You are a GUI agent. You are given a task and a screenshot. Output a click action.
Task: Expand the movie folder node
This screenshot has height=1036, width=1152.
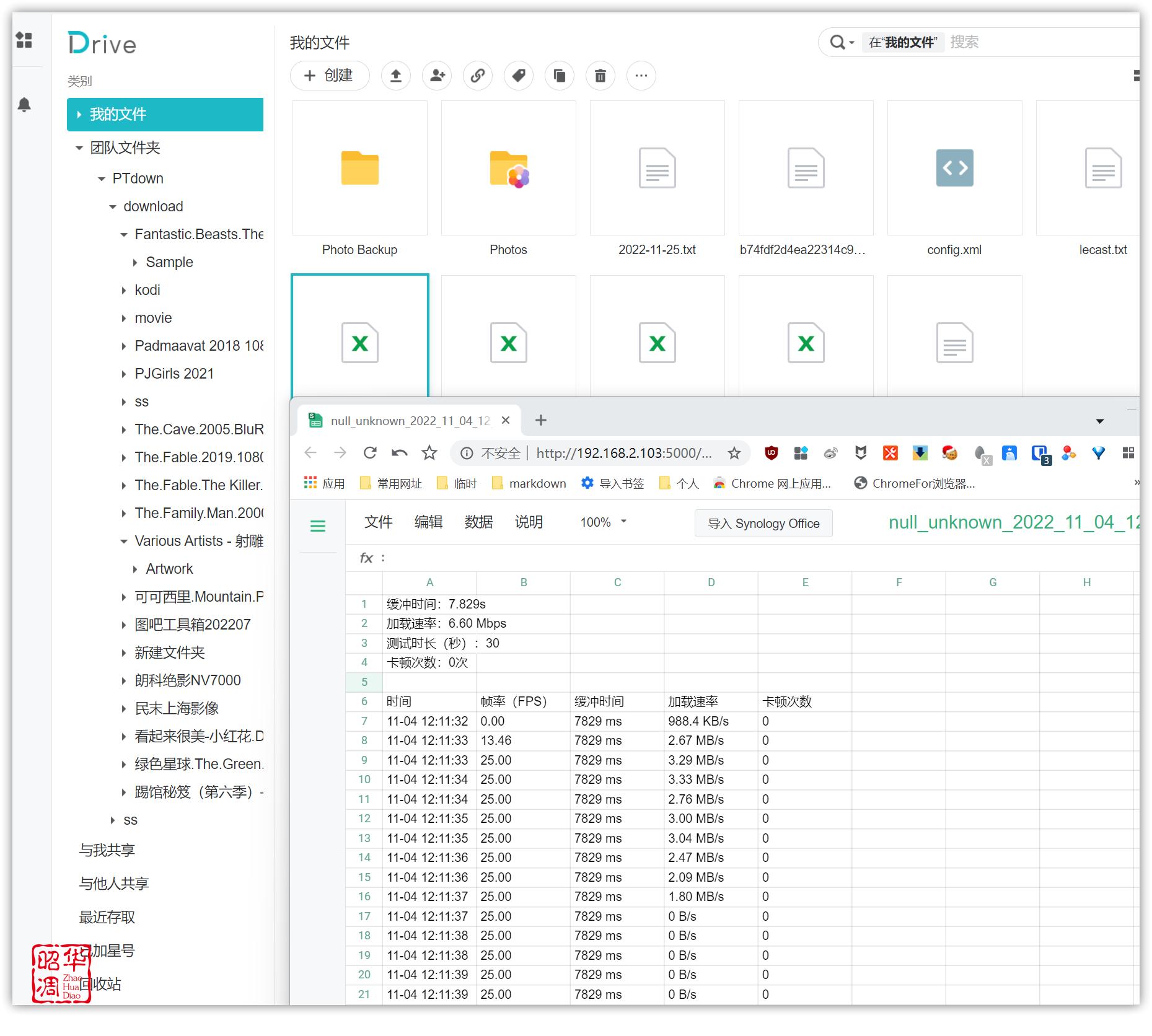[x=124, y=318]
